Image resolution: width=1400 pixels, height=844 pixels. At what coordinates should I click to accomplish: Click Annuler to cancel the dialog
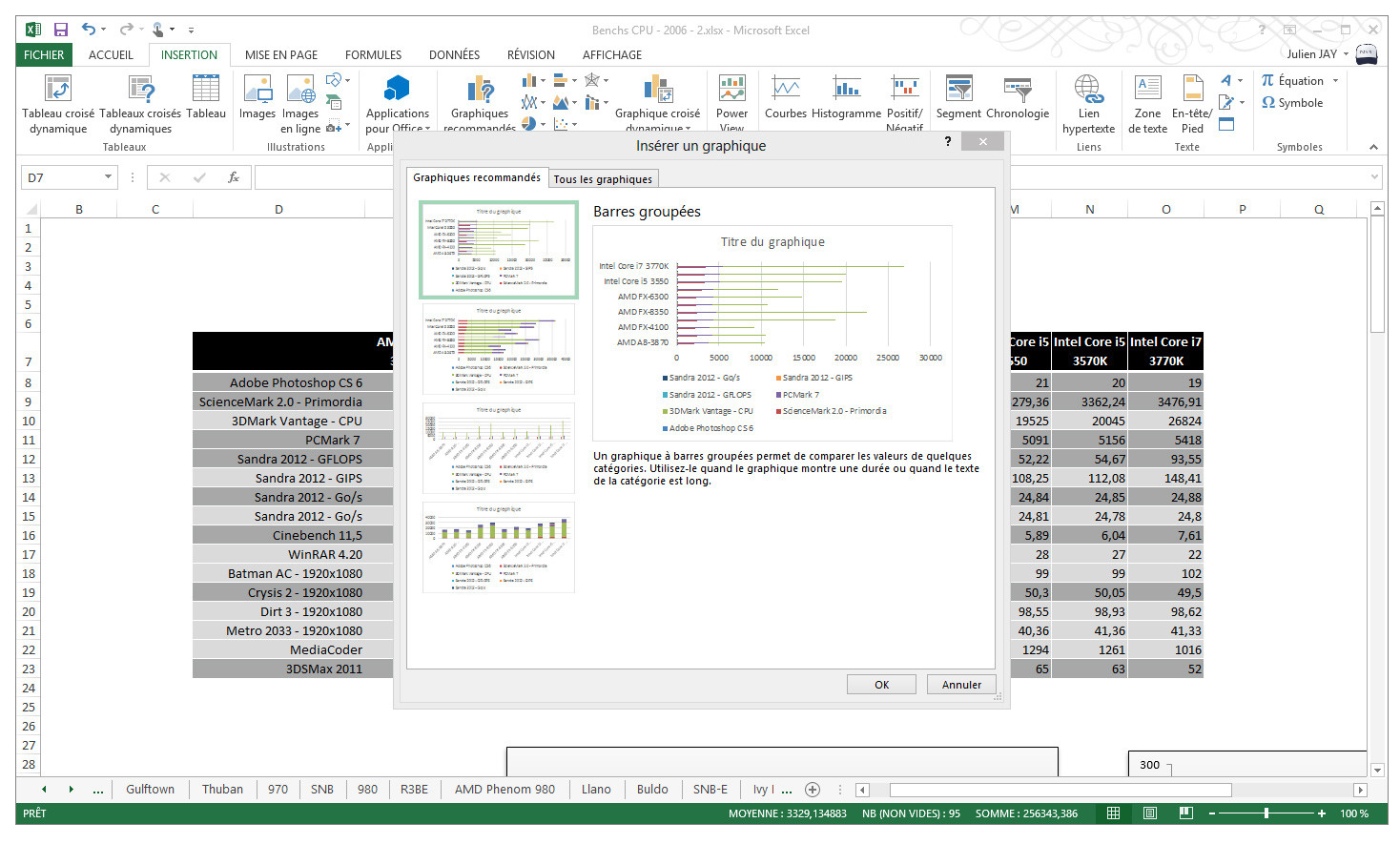960,685
